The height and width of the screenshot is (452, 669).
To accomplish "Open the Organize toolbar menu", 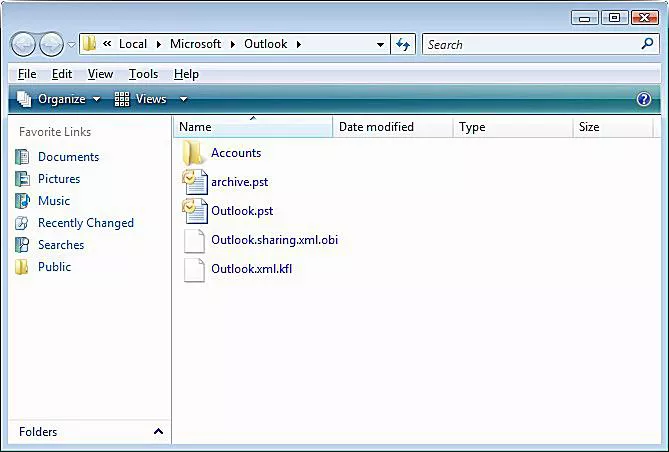I will 58,99.
